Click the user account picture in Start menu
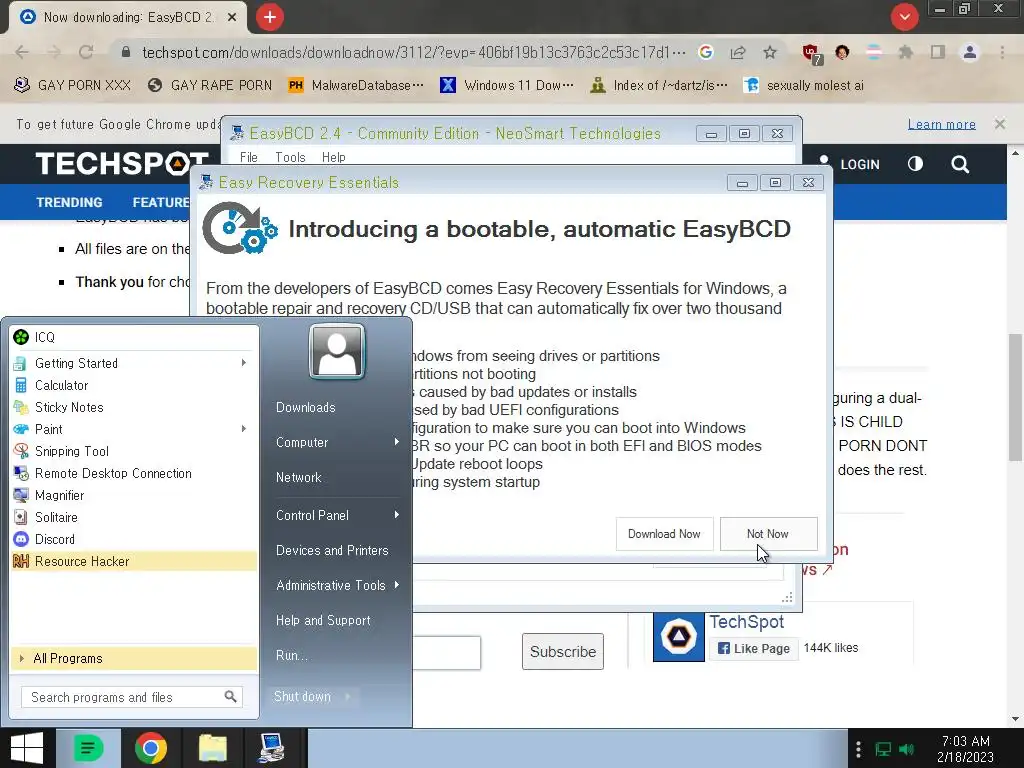This screenshot has height=768, width=1024. click(337, 351)
